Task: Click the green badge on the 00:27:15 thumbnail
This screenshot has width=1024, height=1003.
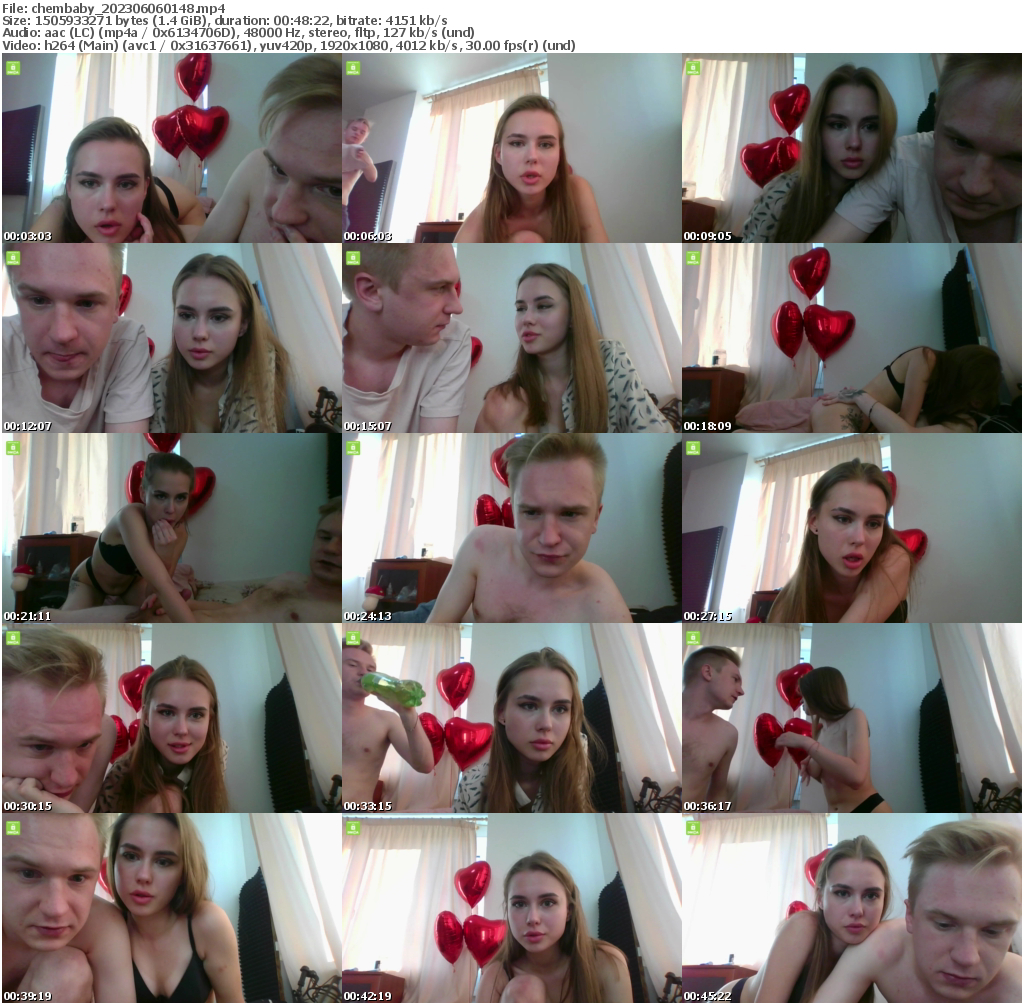Action: (694, 450)
